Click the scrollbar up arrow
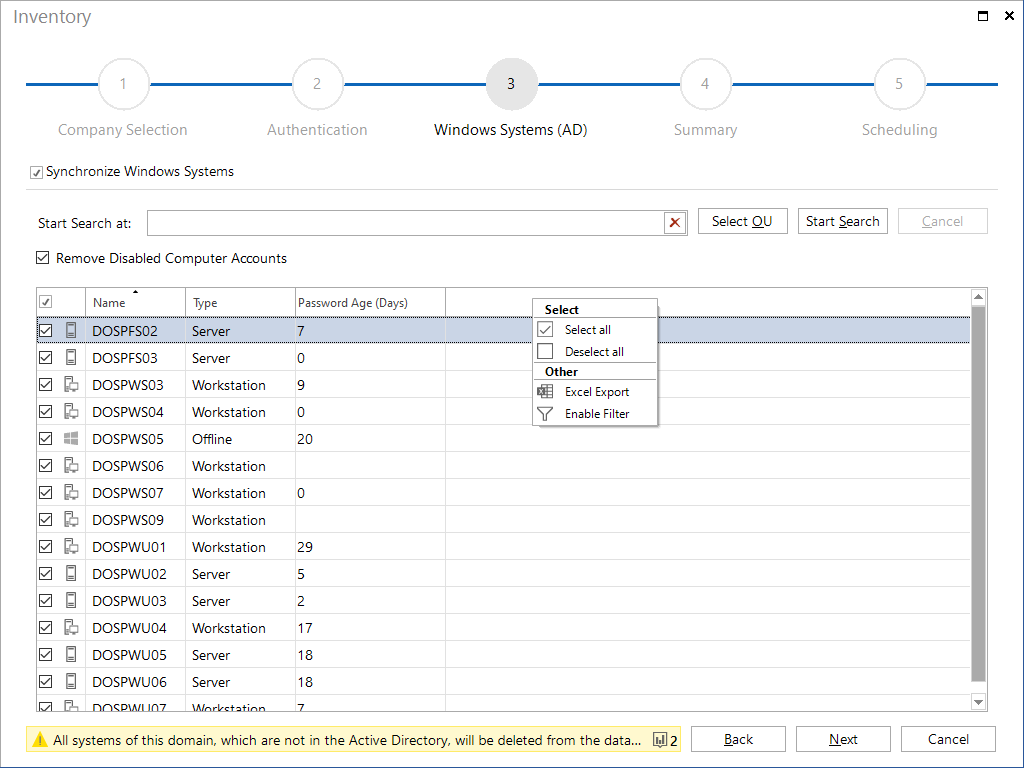This screenshot has width=1024, height=768. 978,297
